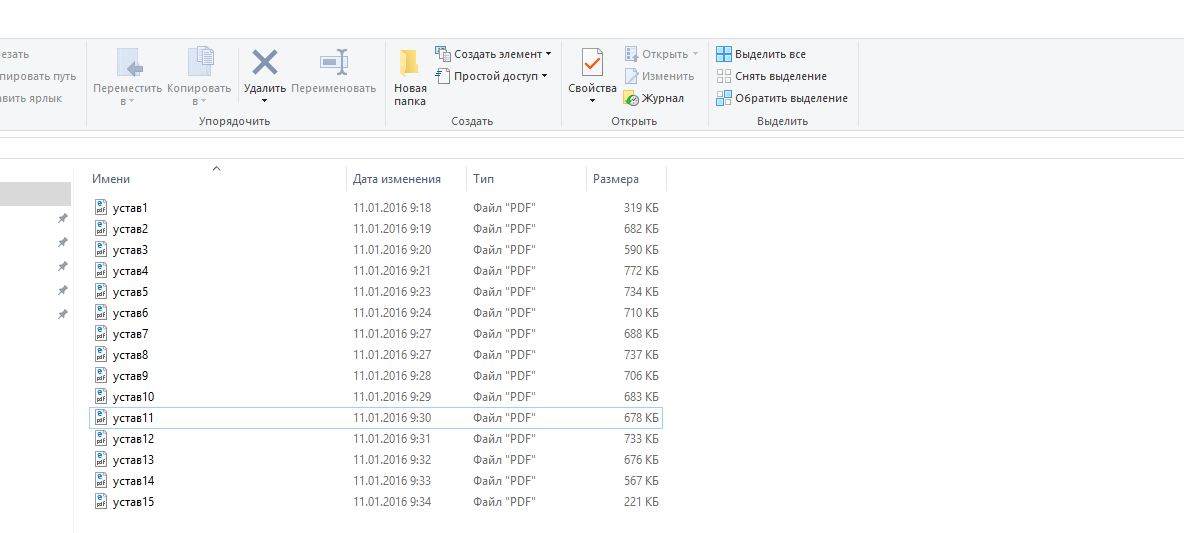Click the Переименовать rename icon
Viewport: 1184px width, 533px height.
(333, 63)
